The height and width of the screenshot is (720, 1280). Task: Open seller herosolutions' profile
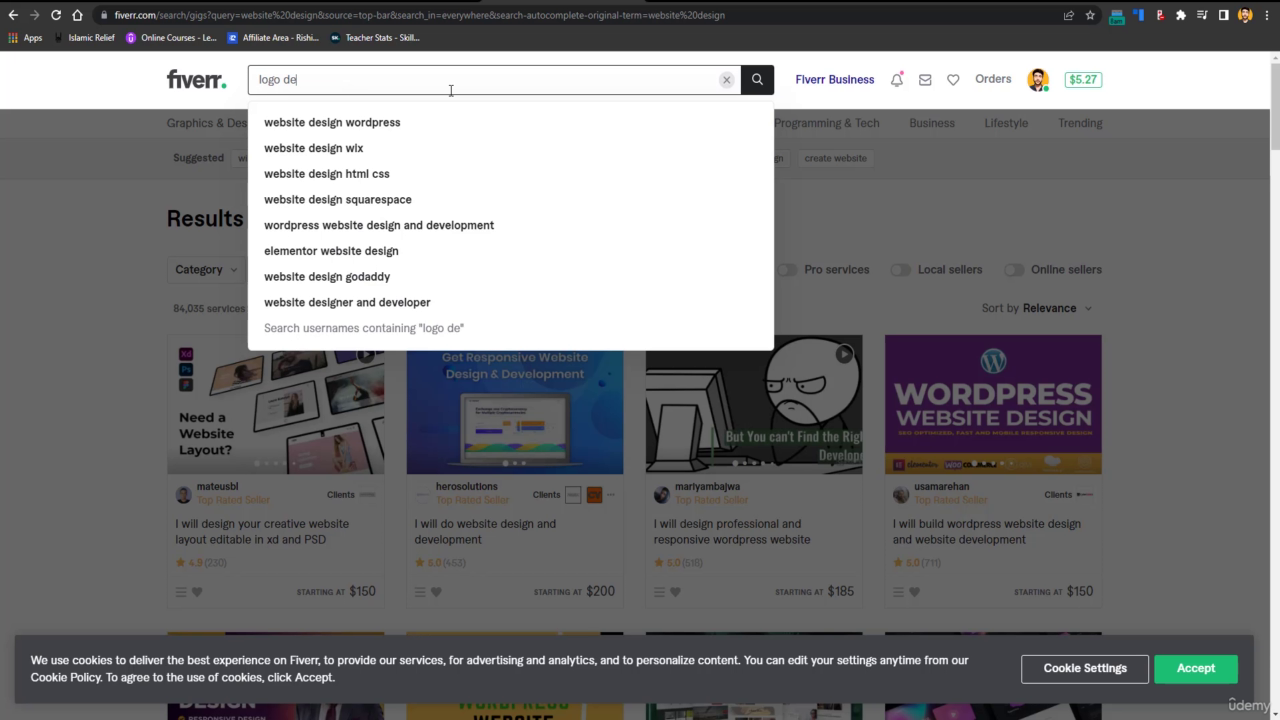[x=466, y=487]
